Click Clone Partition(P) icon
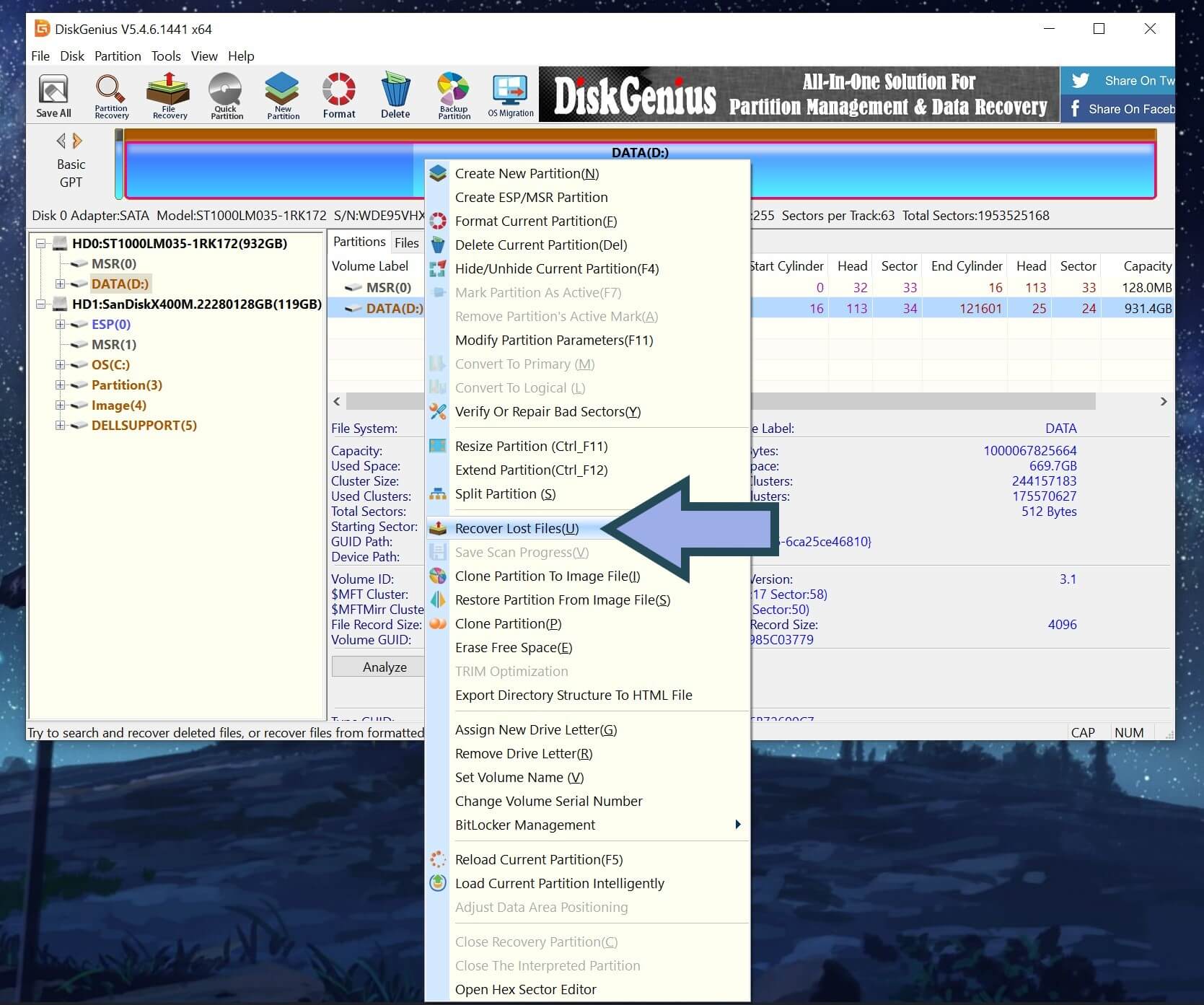 click(x=438, y=623)
